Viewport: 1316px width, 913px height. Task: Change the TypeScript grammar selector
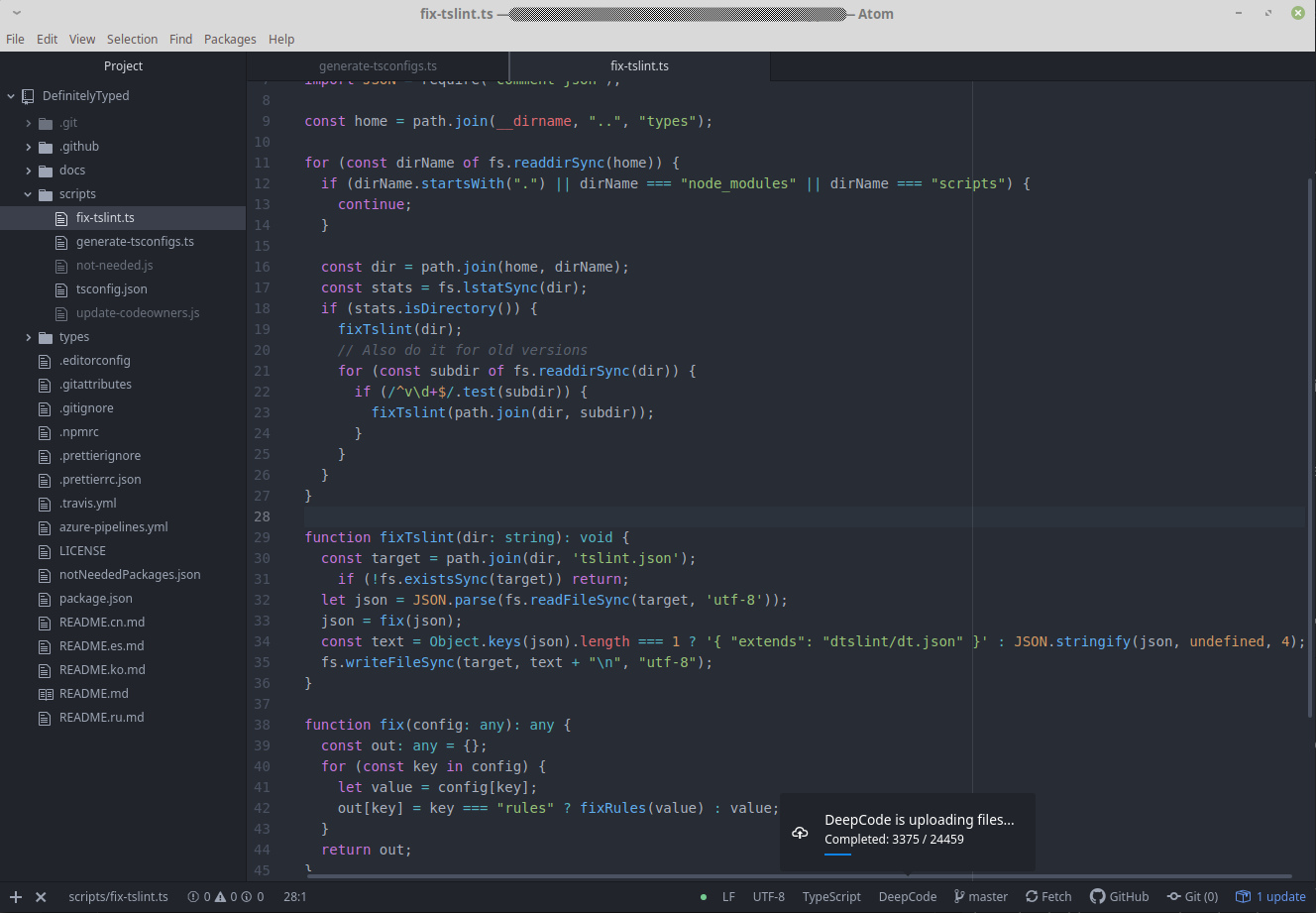[x=831, y=896]
